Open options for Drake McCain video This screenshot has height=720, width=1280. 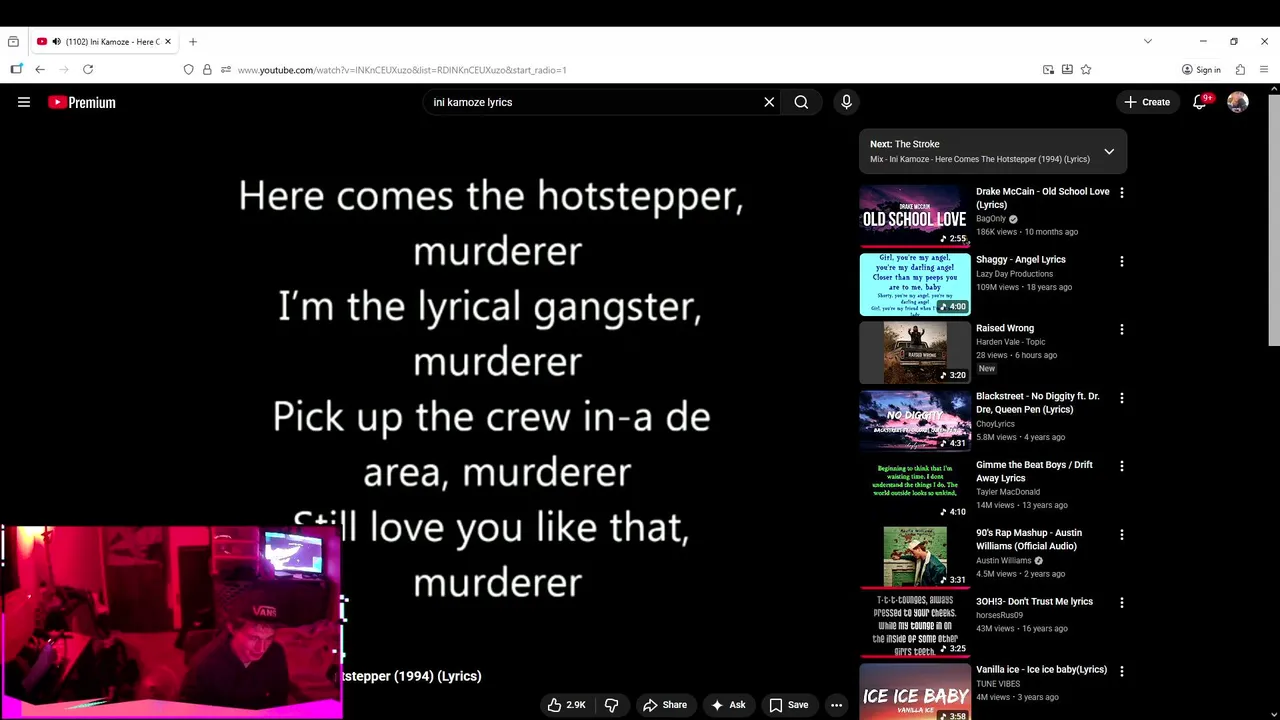1121,193
